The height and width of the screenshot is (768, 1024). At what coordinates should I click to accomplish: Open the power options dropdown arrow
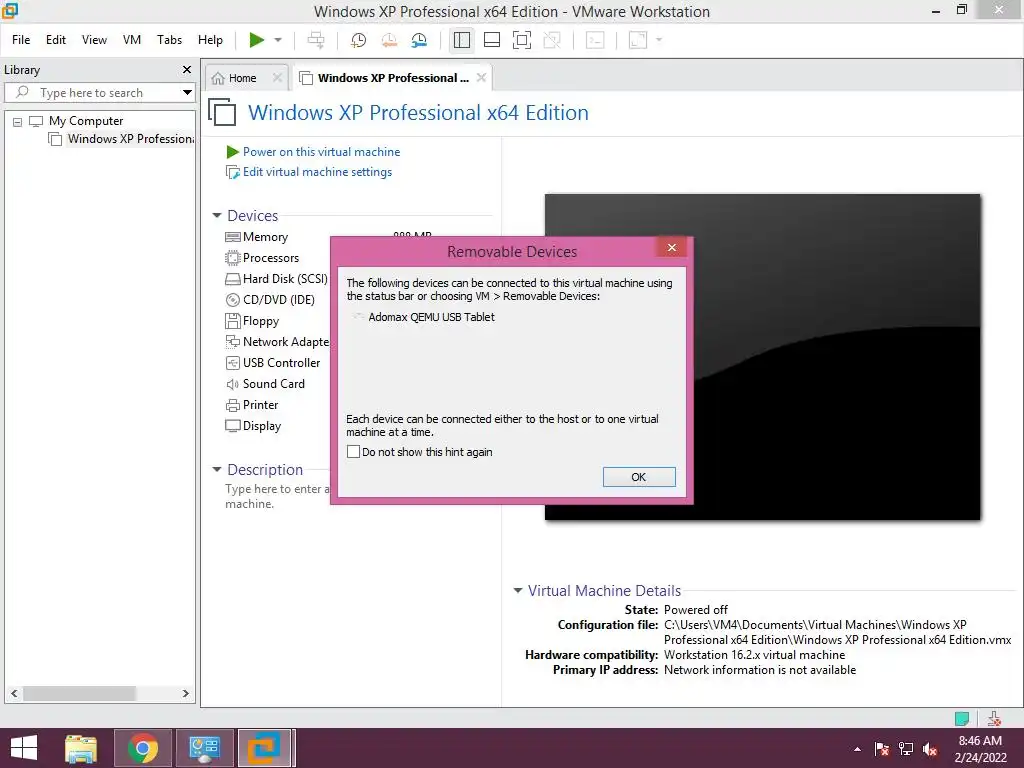point(278,40)
